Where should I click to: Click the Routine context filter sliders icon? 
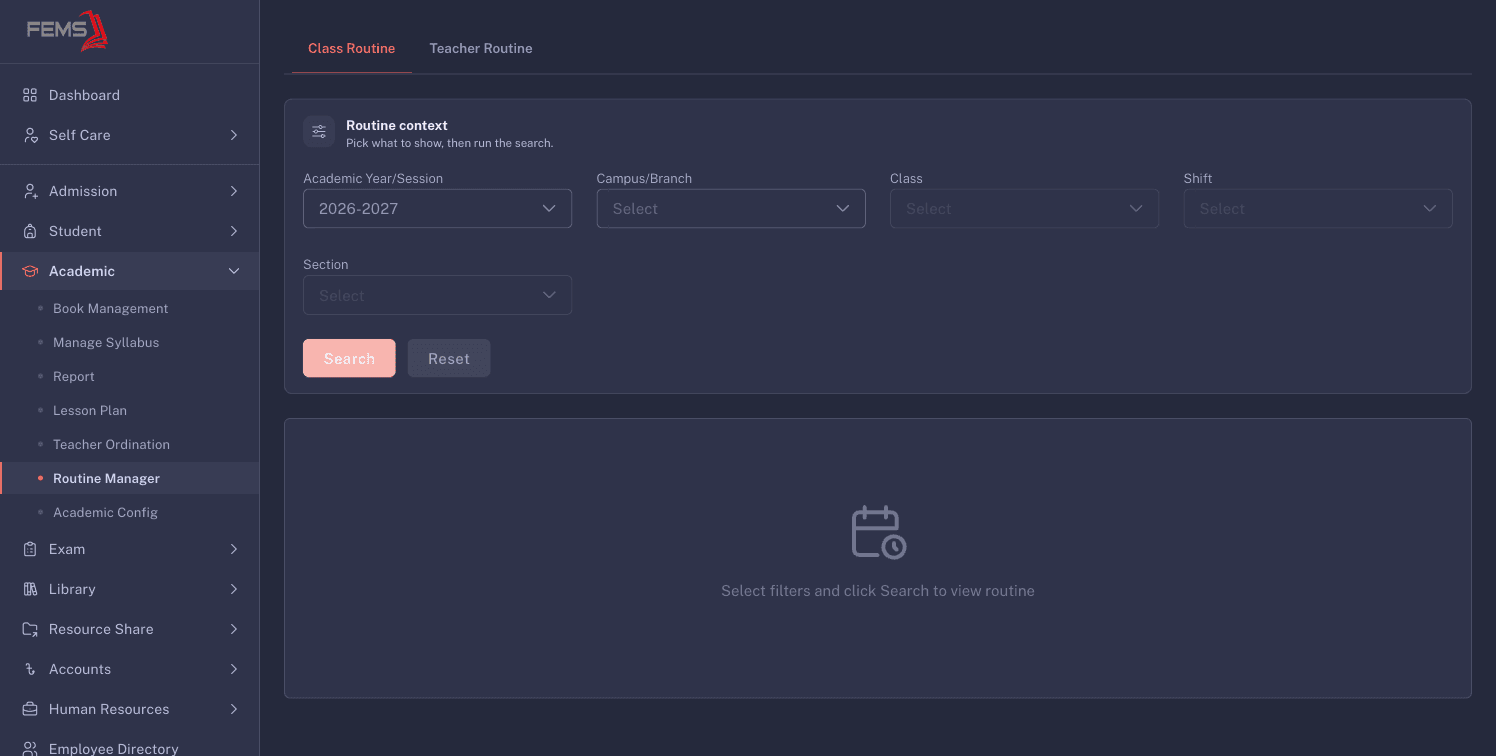tap(319, 131)
